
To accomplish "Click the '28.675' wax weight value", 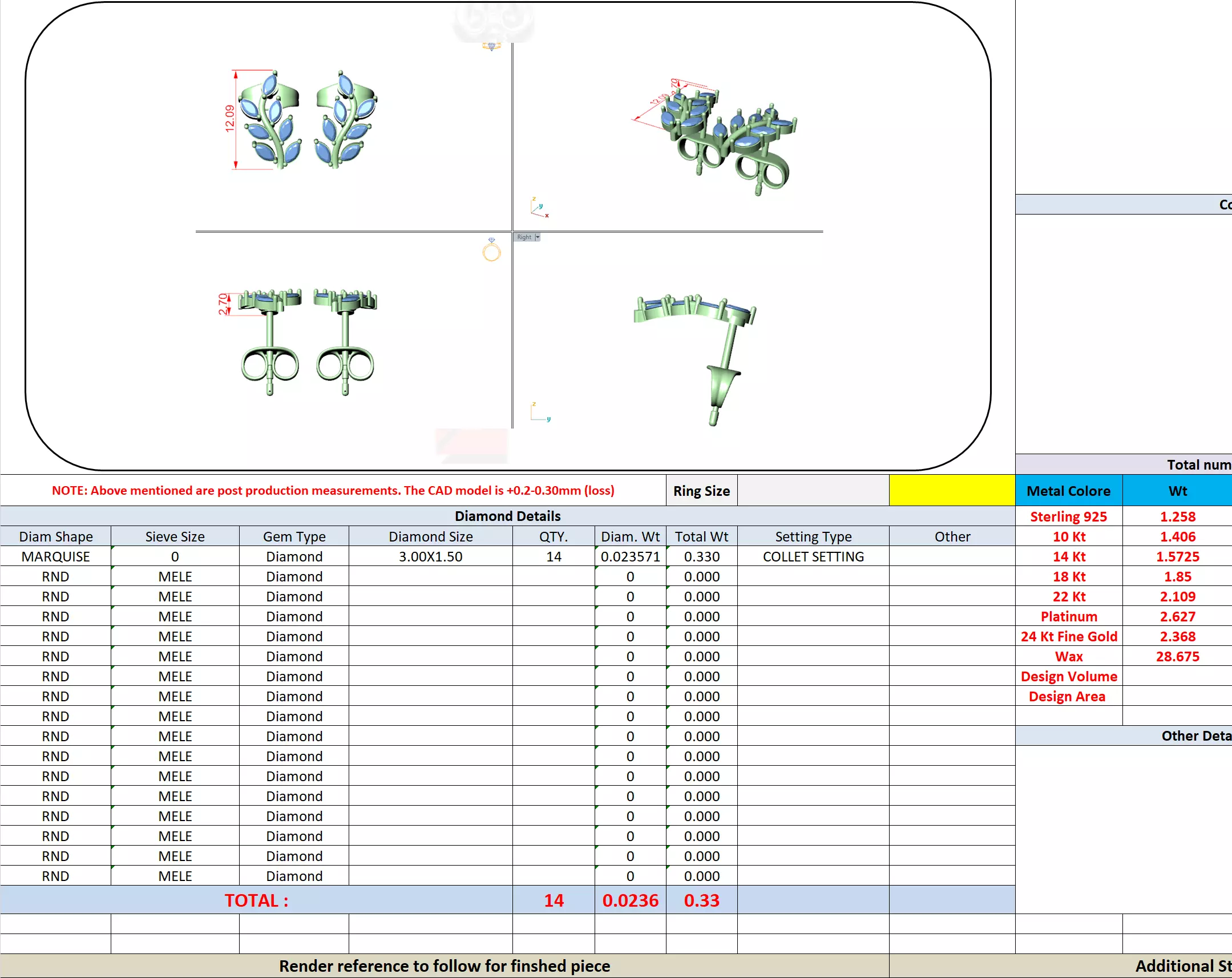I will pyautogui.click(x=1177, y=656).
